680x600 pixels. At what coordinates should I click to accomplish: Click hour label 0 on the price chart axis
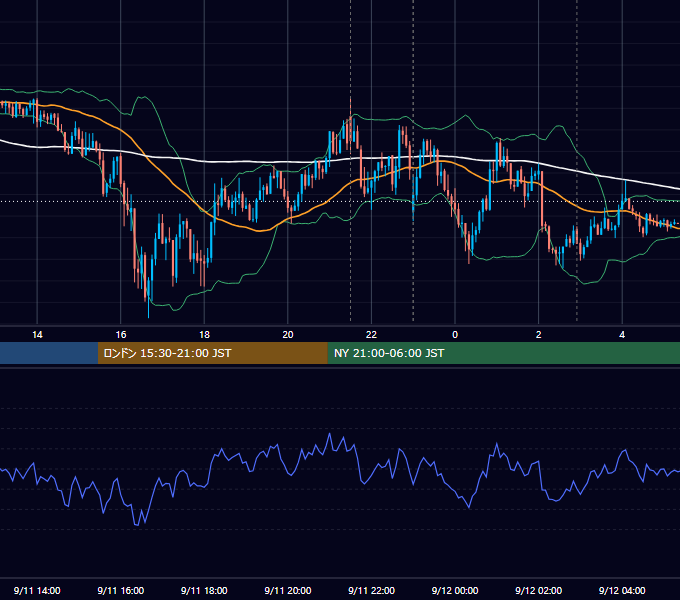tap(455, 335)
